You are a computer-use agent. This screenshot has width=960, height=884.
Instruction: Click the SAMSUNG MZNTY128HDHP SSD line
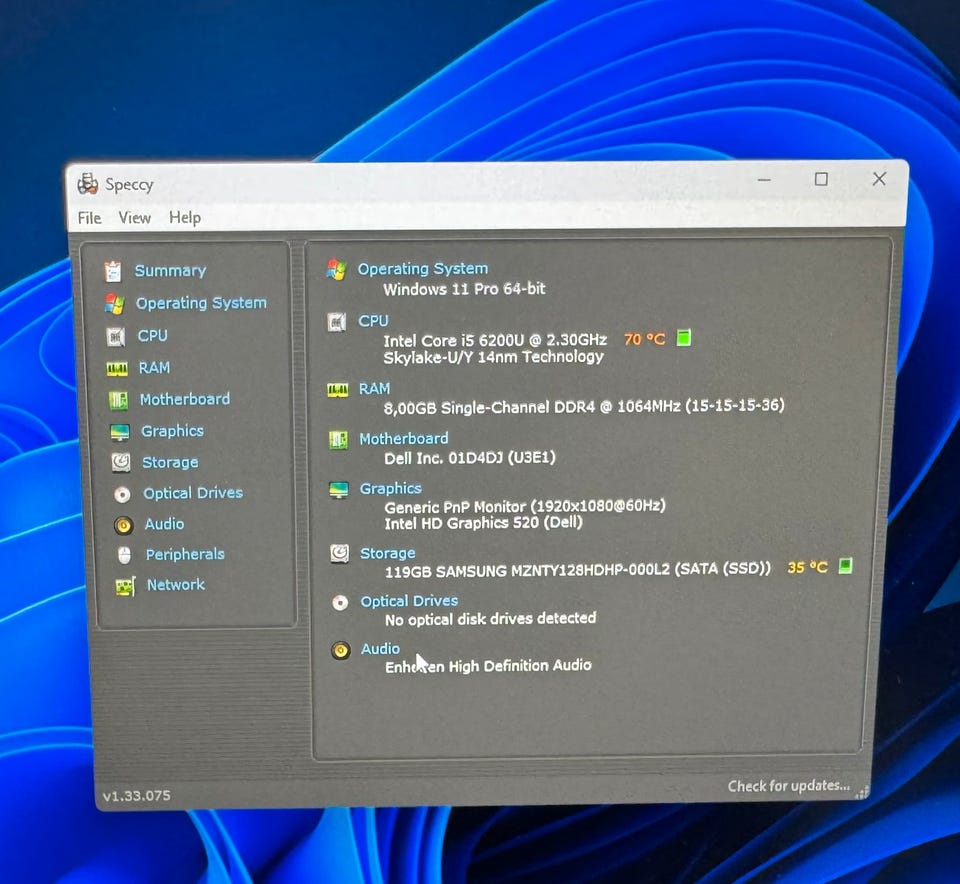coord(577,570)
